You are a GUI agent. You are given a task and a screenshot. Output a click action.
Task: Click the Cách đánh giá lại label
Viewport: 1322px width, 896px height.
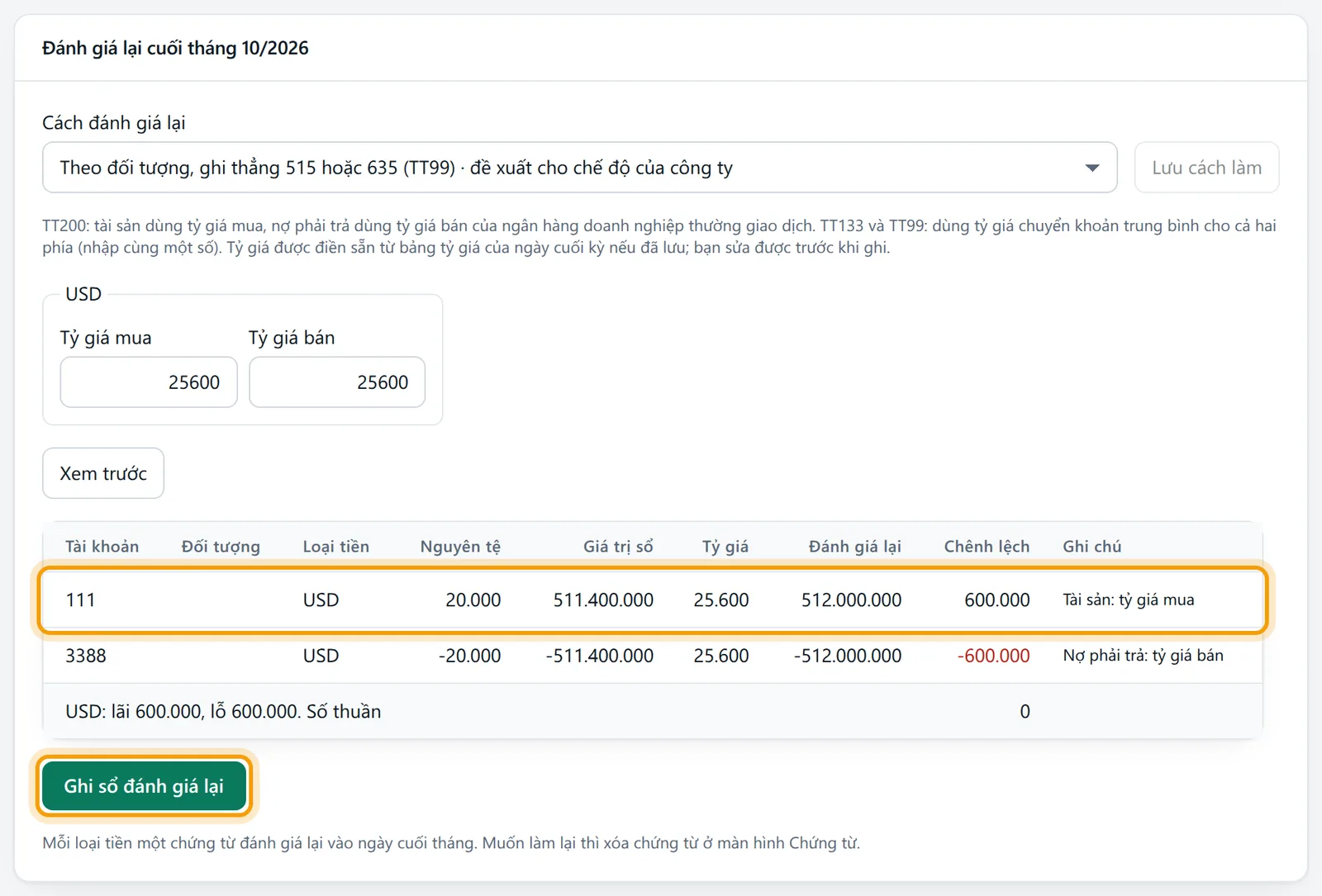(x=114, y=123)
